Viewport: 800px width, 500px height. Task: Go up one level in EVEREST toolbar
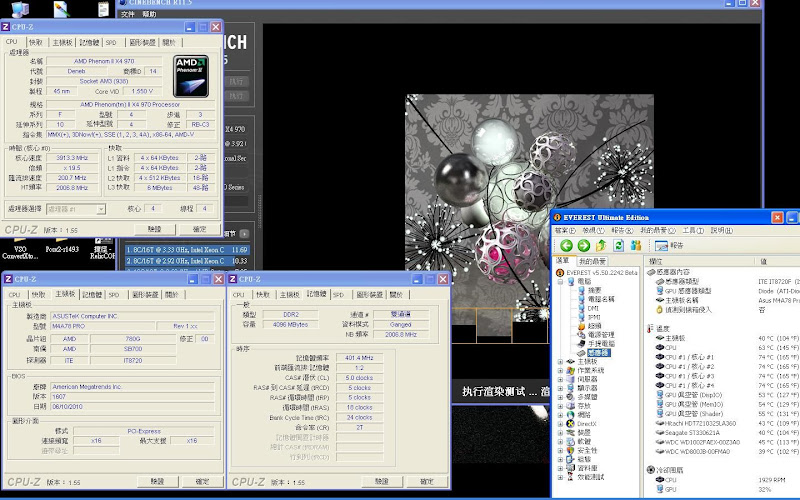click(x=601, y=245)
